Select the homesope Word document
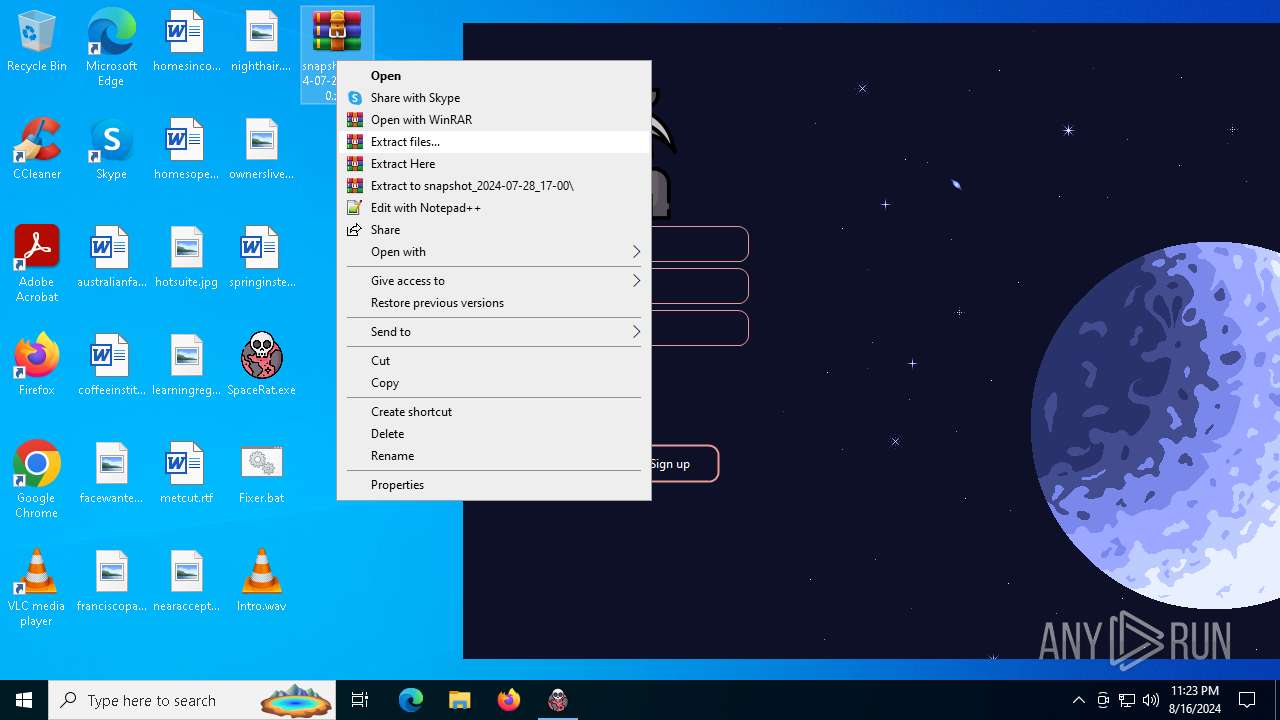 186,150
